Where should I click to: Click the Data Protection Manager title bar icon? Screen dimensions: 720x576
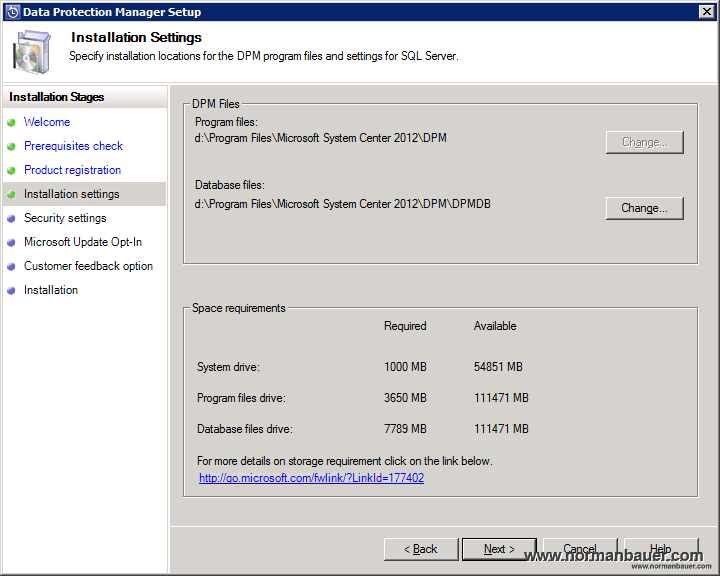click(x=12, y=12)
